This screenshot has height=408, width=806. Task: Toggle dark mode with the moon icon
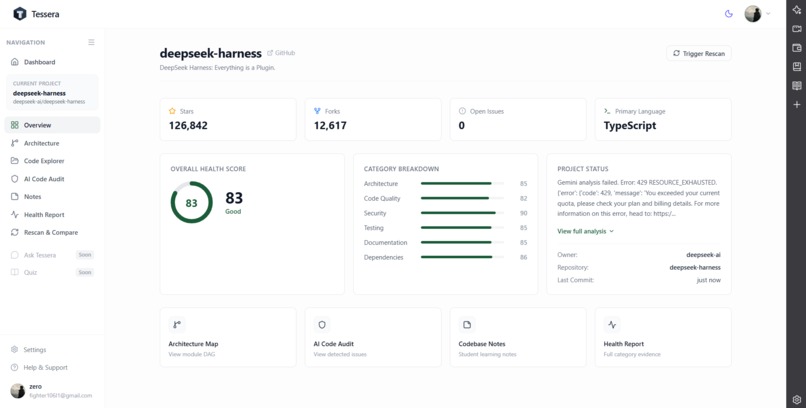728,14
